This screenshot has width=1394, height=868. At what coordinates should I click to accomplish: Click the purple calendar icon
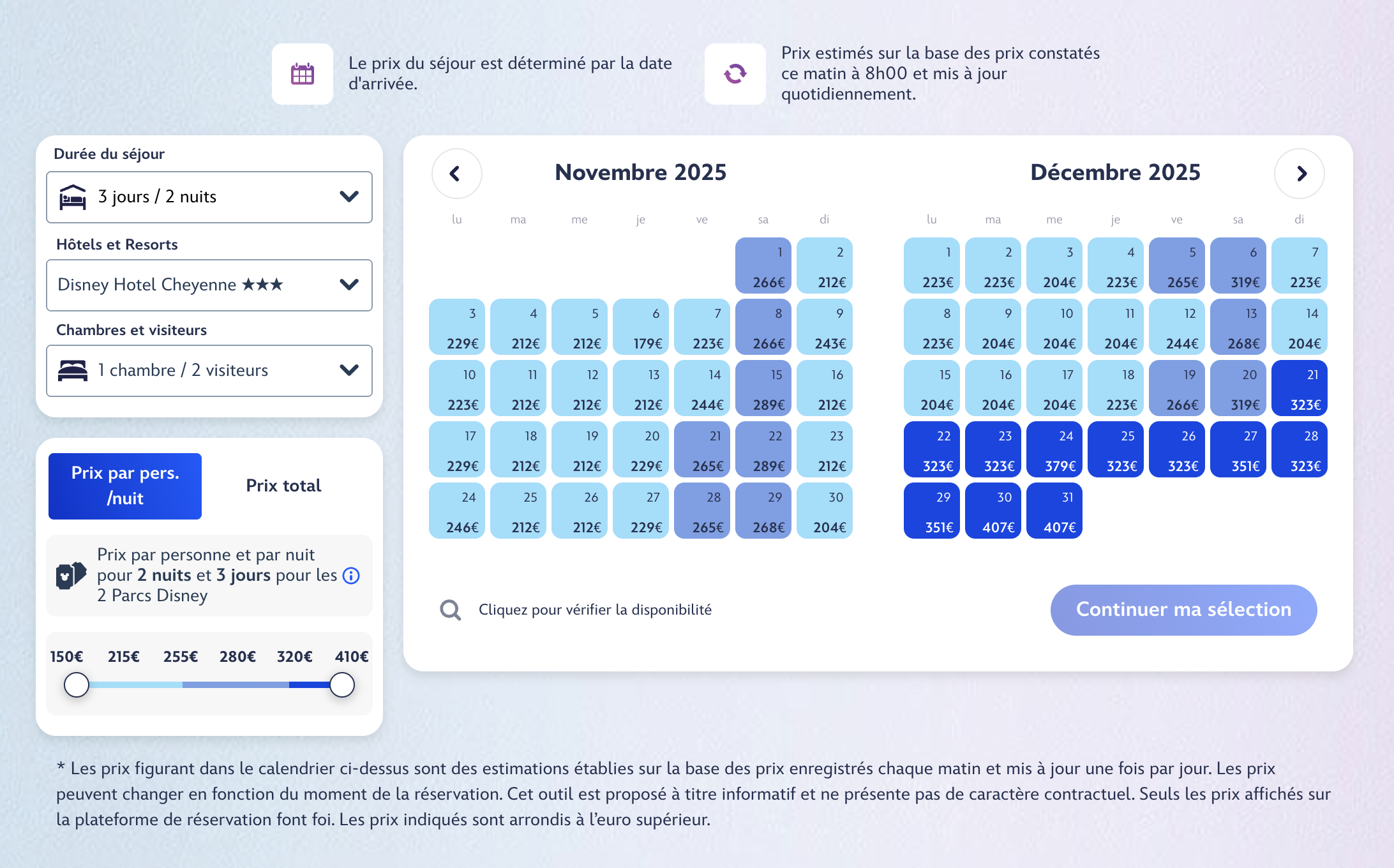pyautogui.click(x=302, y=74)
